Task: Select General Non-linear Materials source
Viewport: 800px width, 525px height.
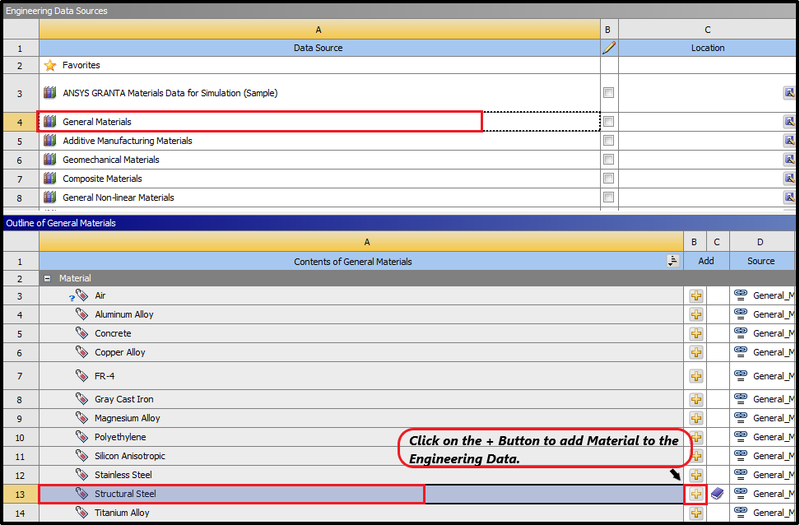Action: [320, 197]
